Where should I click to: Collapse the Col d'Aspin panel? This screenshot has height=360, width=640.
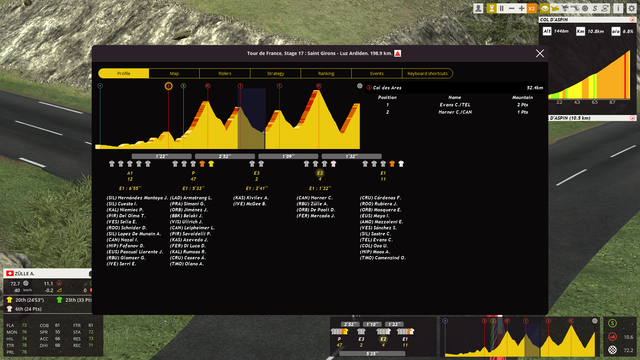tap(632, 20)
